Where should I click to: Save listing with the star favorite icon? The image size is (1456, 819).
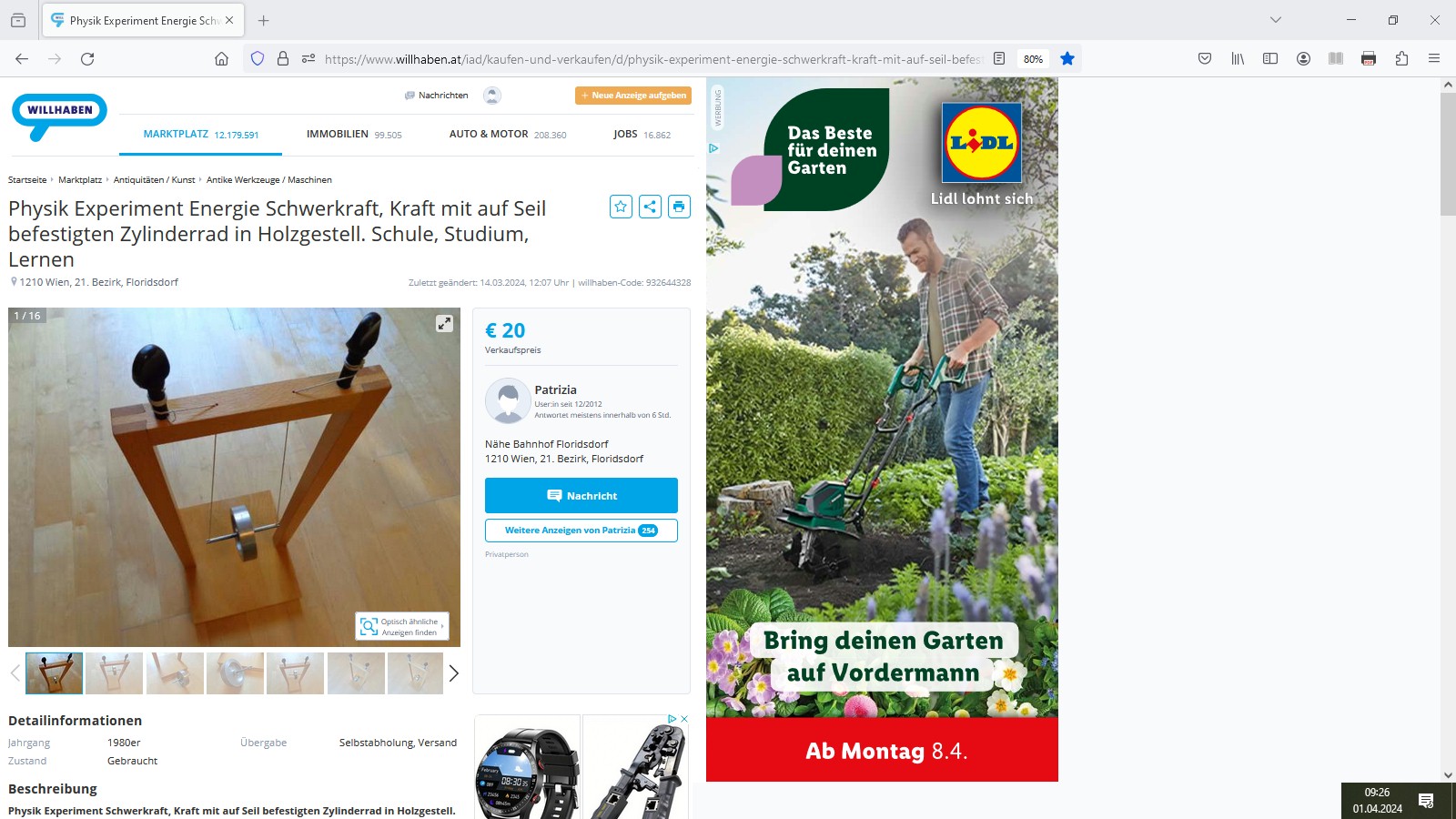(x=621, y=207)
